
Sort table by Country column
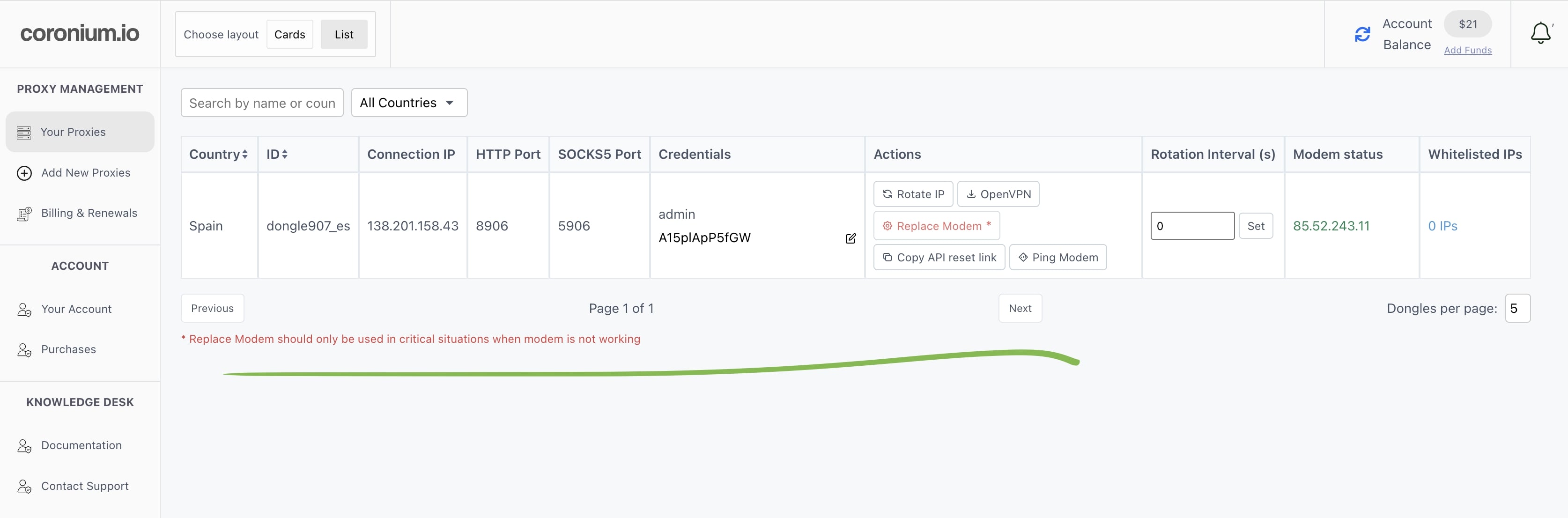[x=219, y=155]
